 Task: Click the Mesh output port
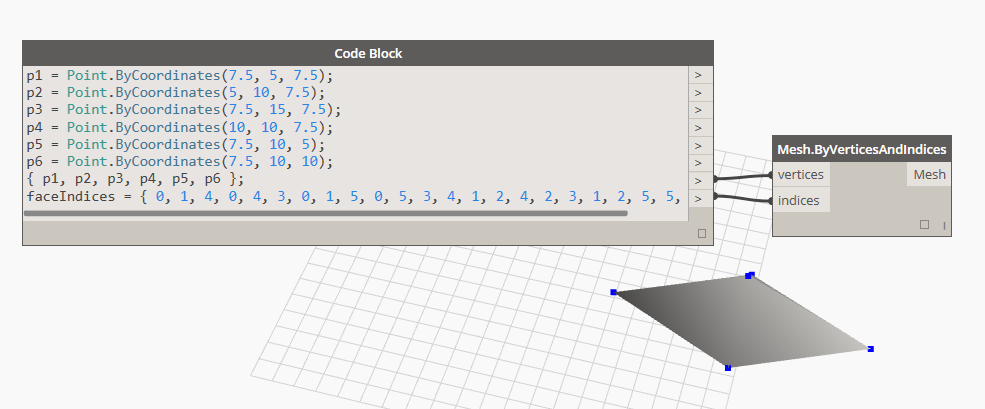pyautogui.click(x=929, y=175)
